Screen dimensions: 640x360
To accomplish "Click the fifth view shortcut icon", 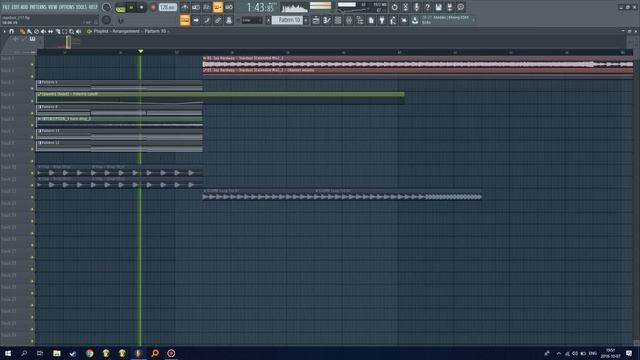I will (x=229, y=20).
